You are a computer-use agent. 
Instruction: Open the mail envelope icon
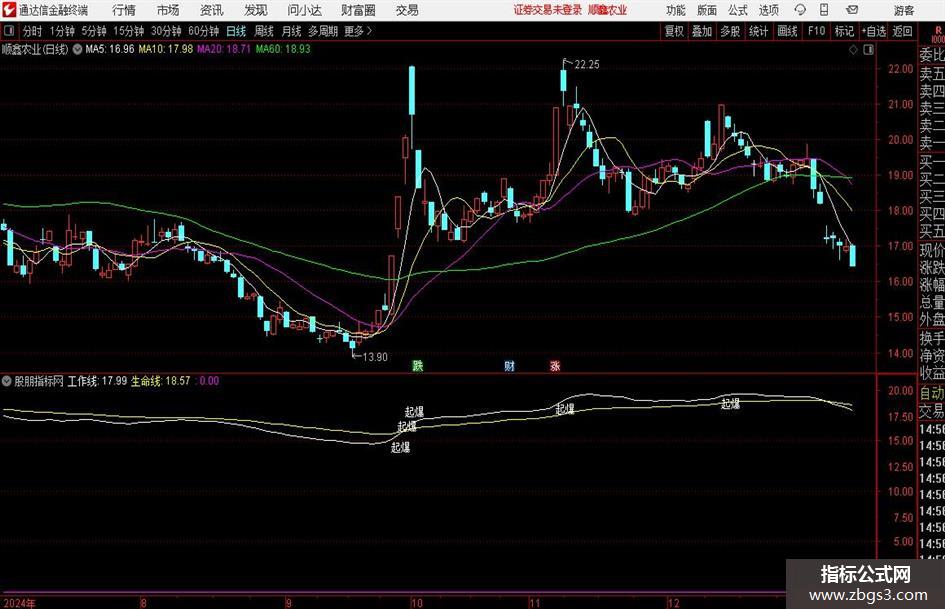click(852, 10)
